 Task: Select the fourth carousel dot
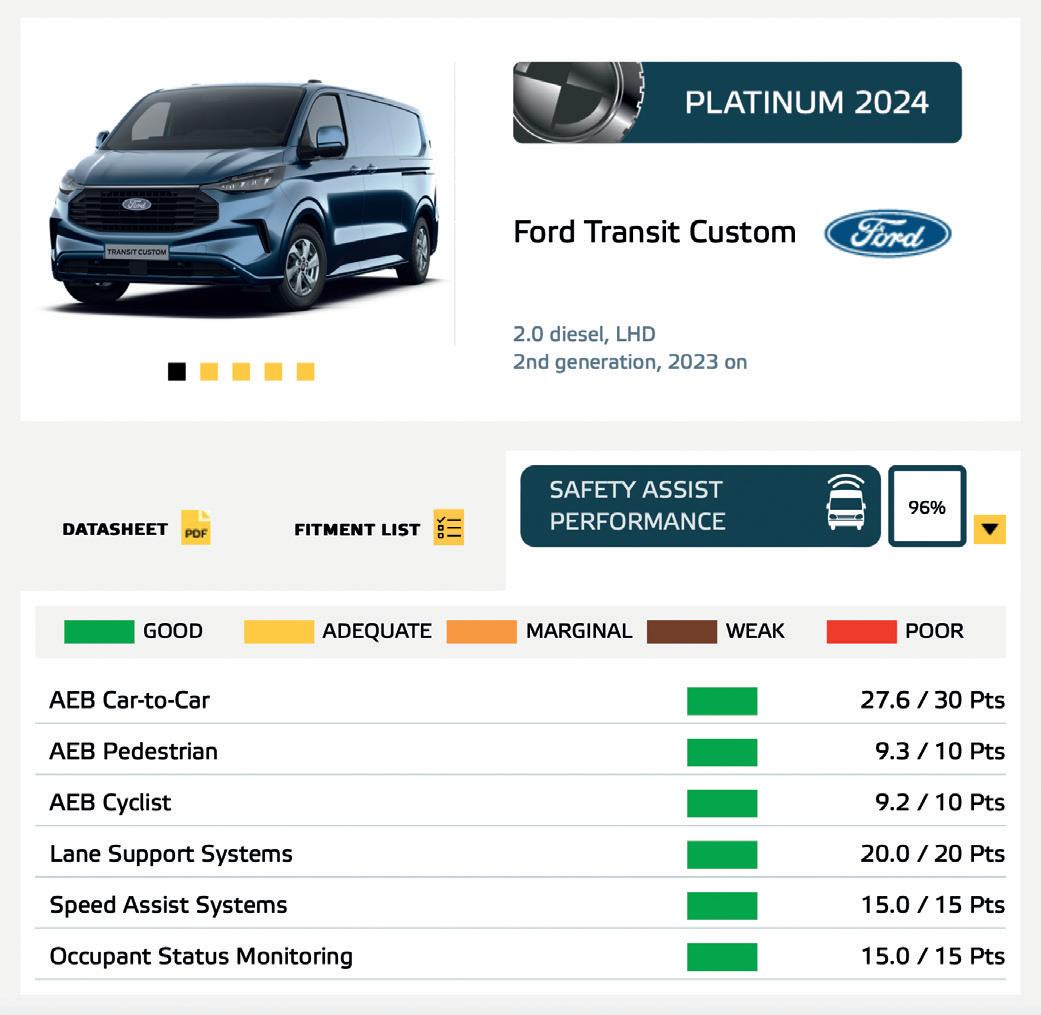(x=273, y=372)
